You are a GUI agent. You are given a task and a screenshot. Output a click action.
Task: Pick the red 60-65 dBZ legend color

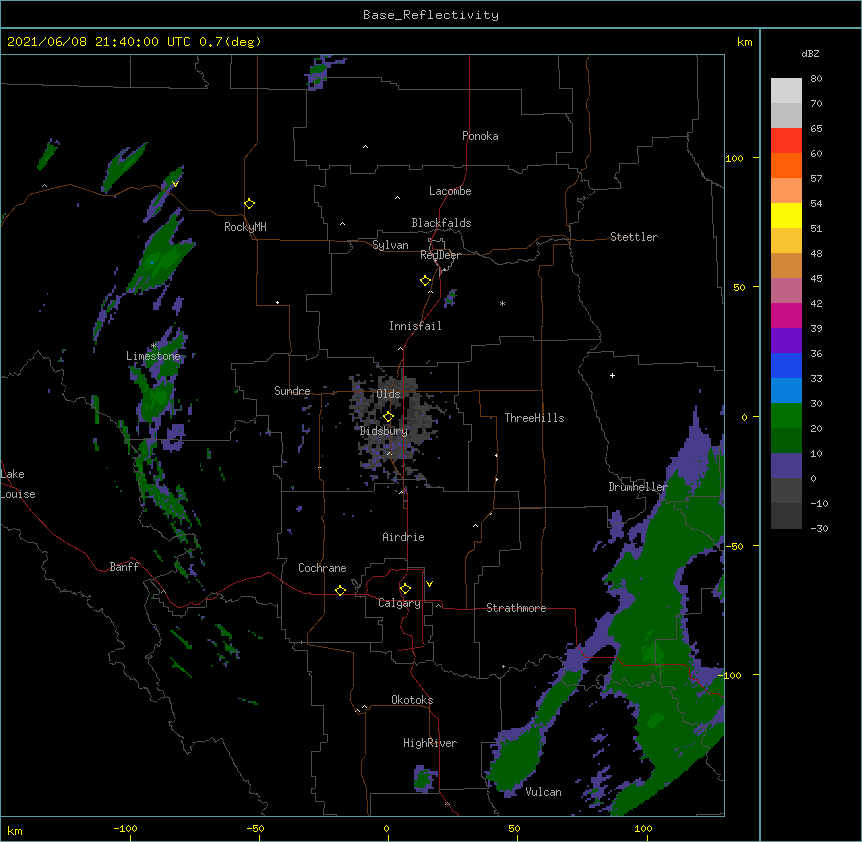tap(786, 141)
